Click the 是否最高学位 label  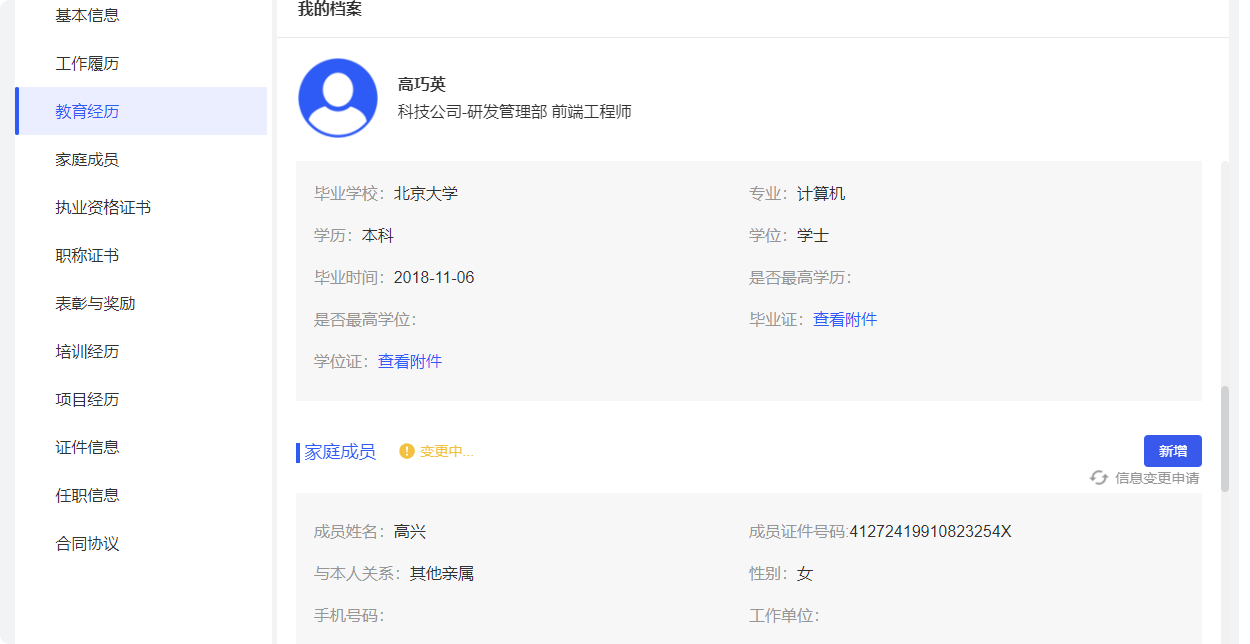point(366,320)
